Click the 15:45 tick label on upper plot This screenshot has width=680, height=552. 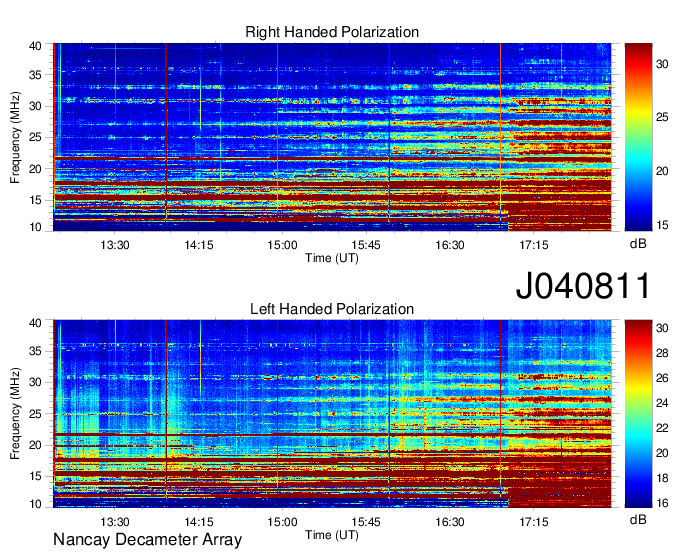point(366,245)
